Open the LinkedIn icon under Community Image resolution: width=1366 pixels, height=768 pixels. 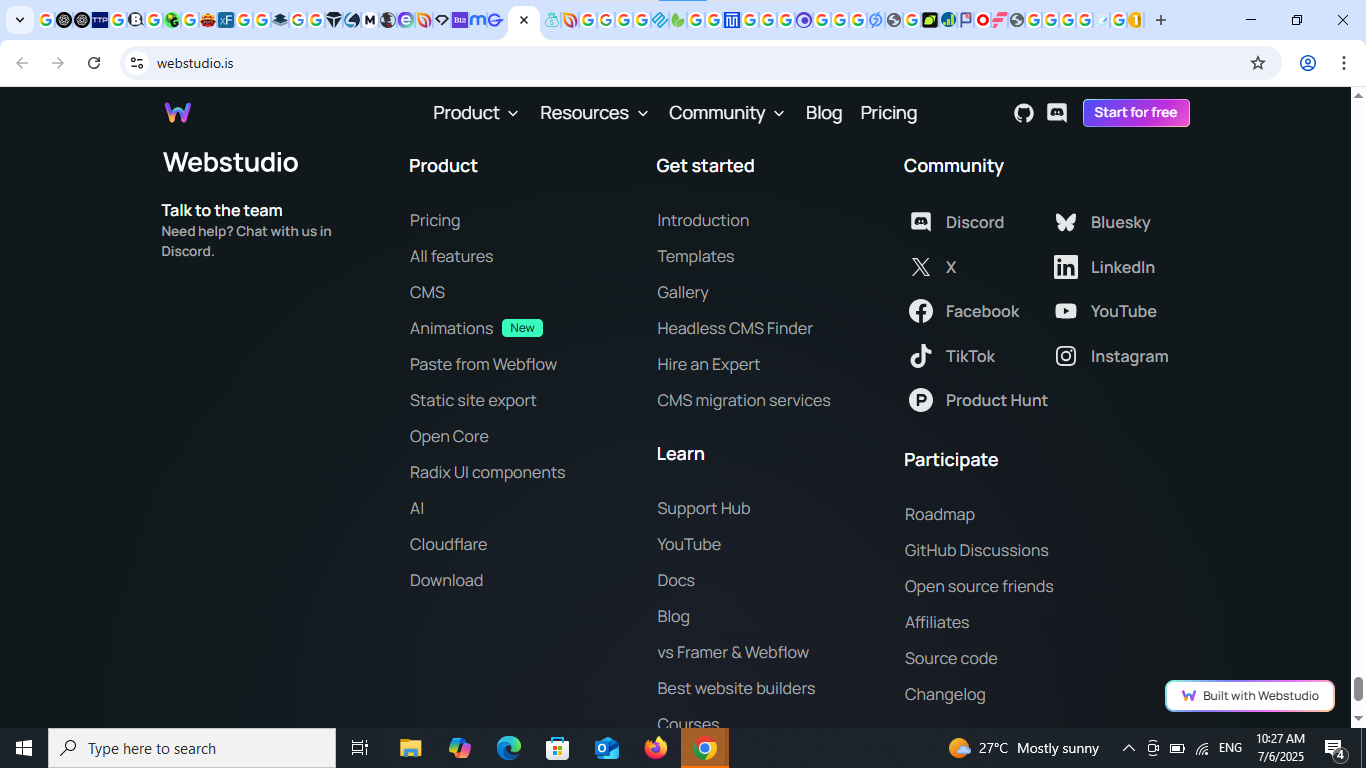click(x=1066, y=267)
